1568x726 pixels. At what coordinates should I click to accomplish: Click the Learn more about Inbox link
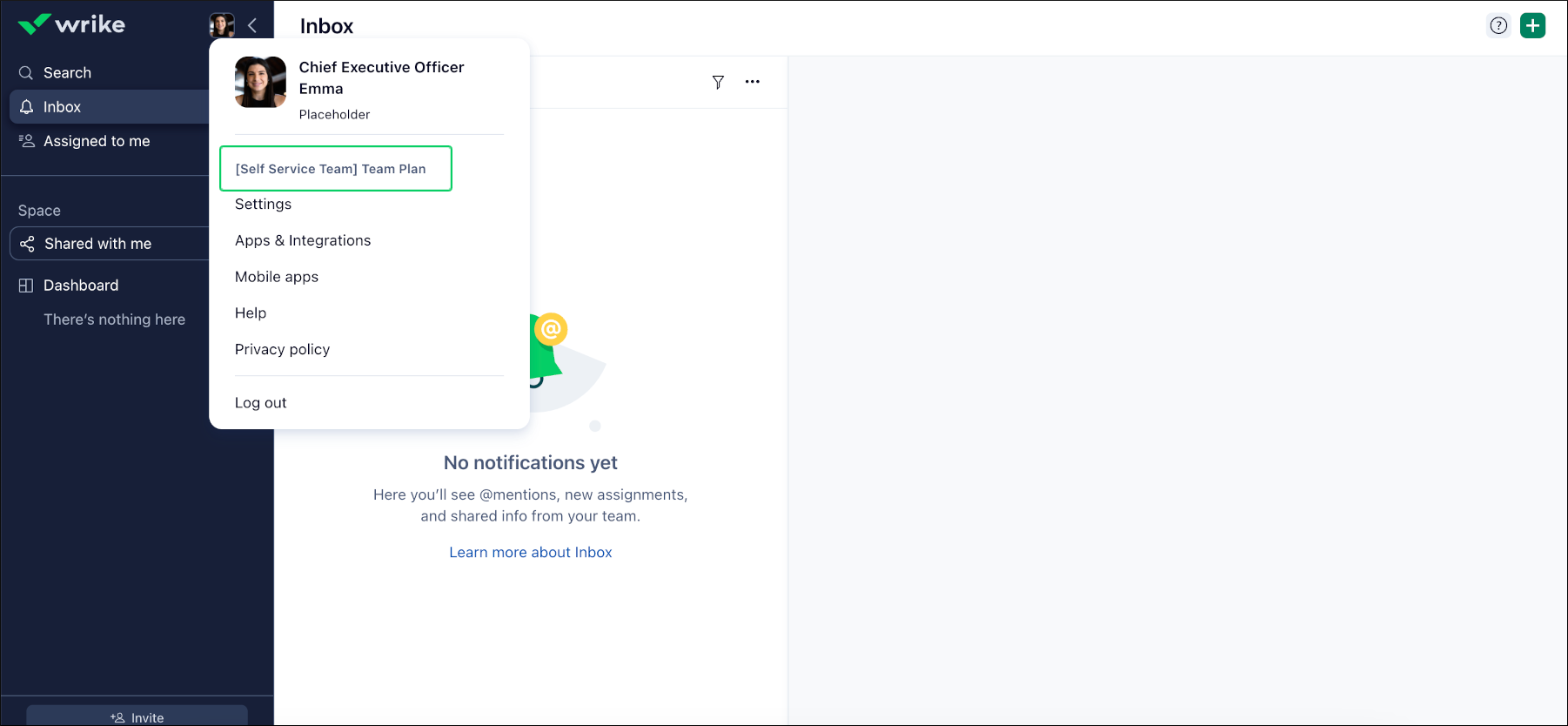530,553
